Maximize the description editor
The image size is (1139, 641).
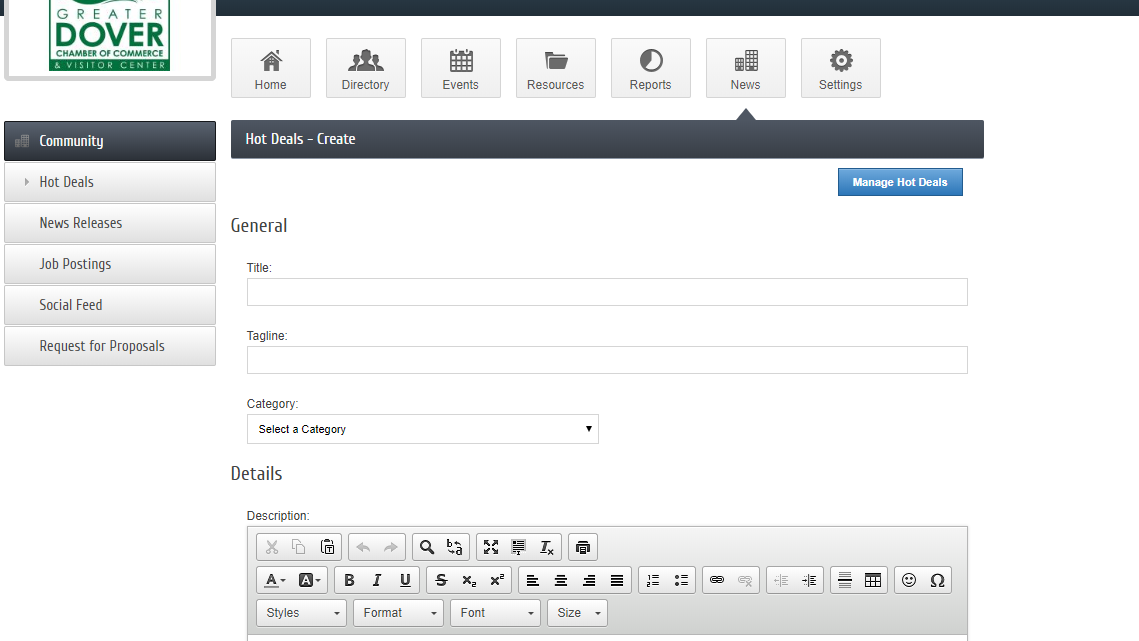click(491, 547)
